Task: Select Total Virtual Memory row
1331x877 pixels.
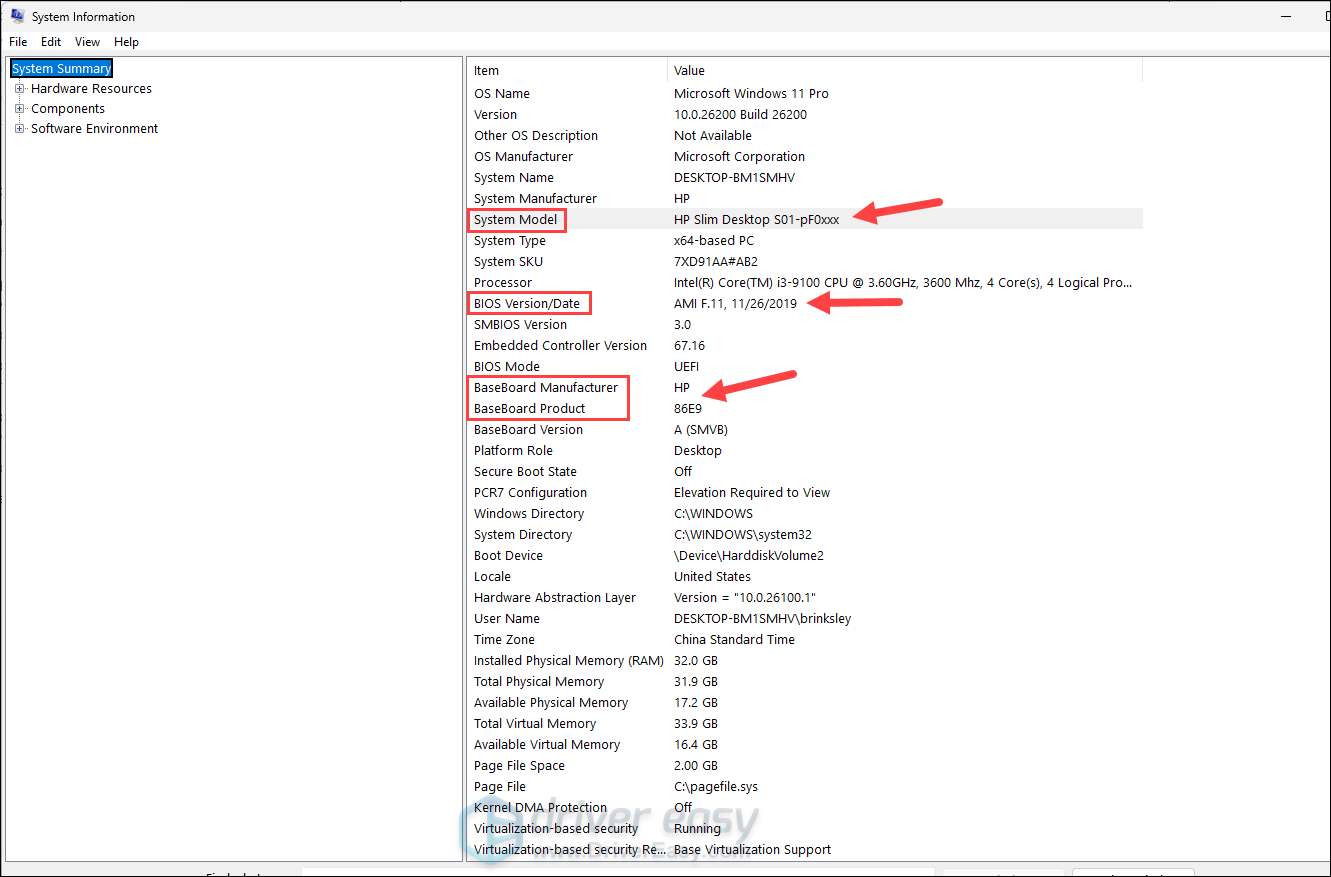Action: [x=805, y=723]
